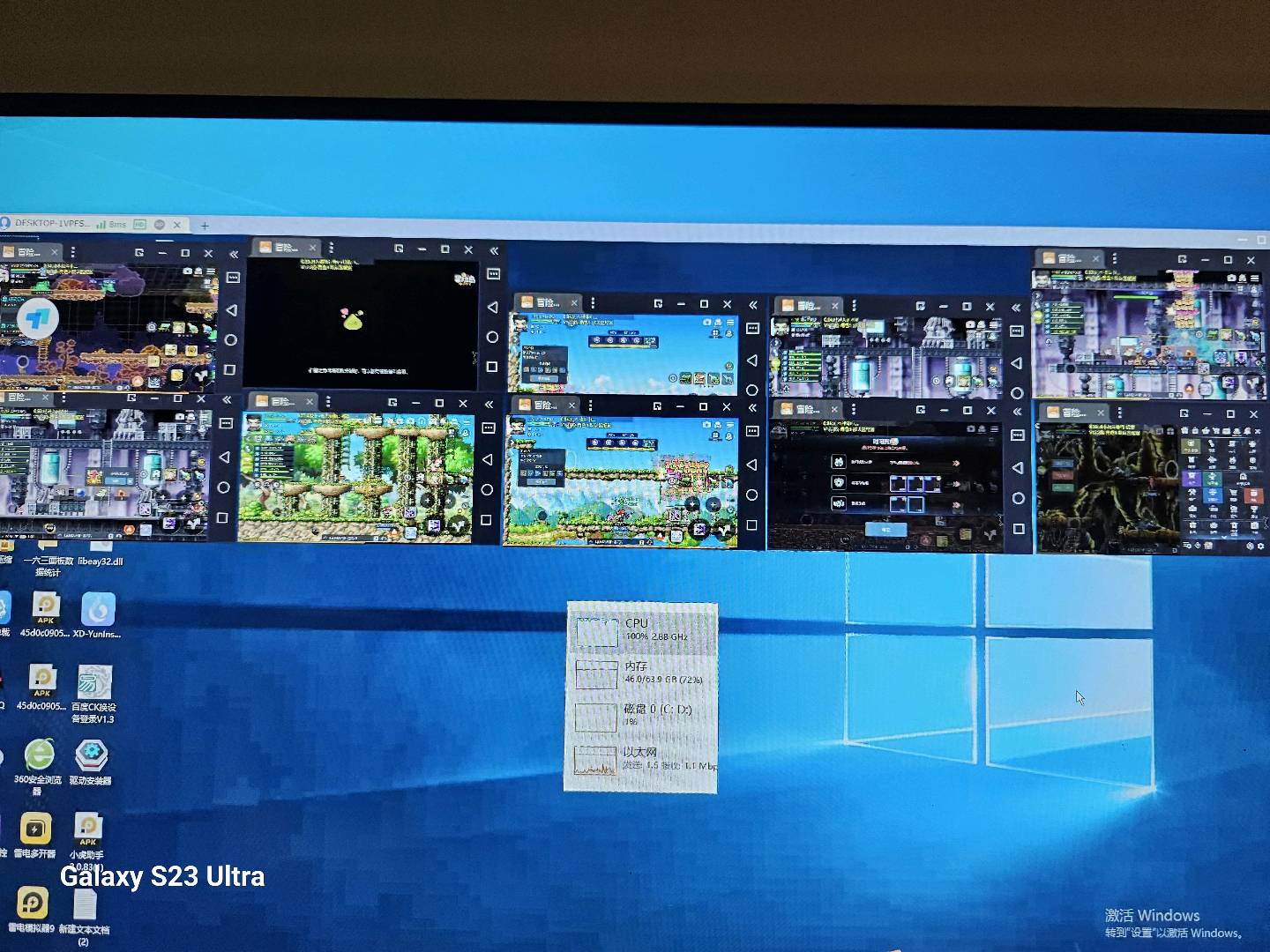Viewport: 1270px width, 952px height.
Task: Tap Android recents square beside top-left coral-map emulator
Action: (230, 369)
